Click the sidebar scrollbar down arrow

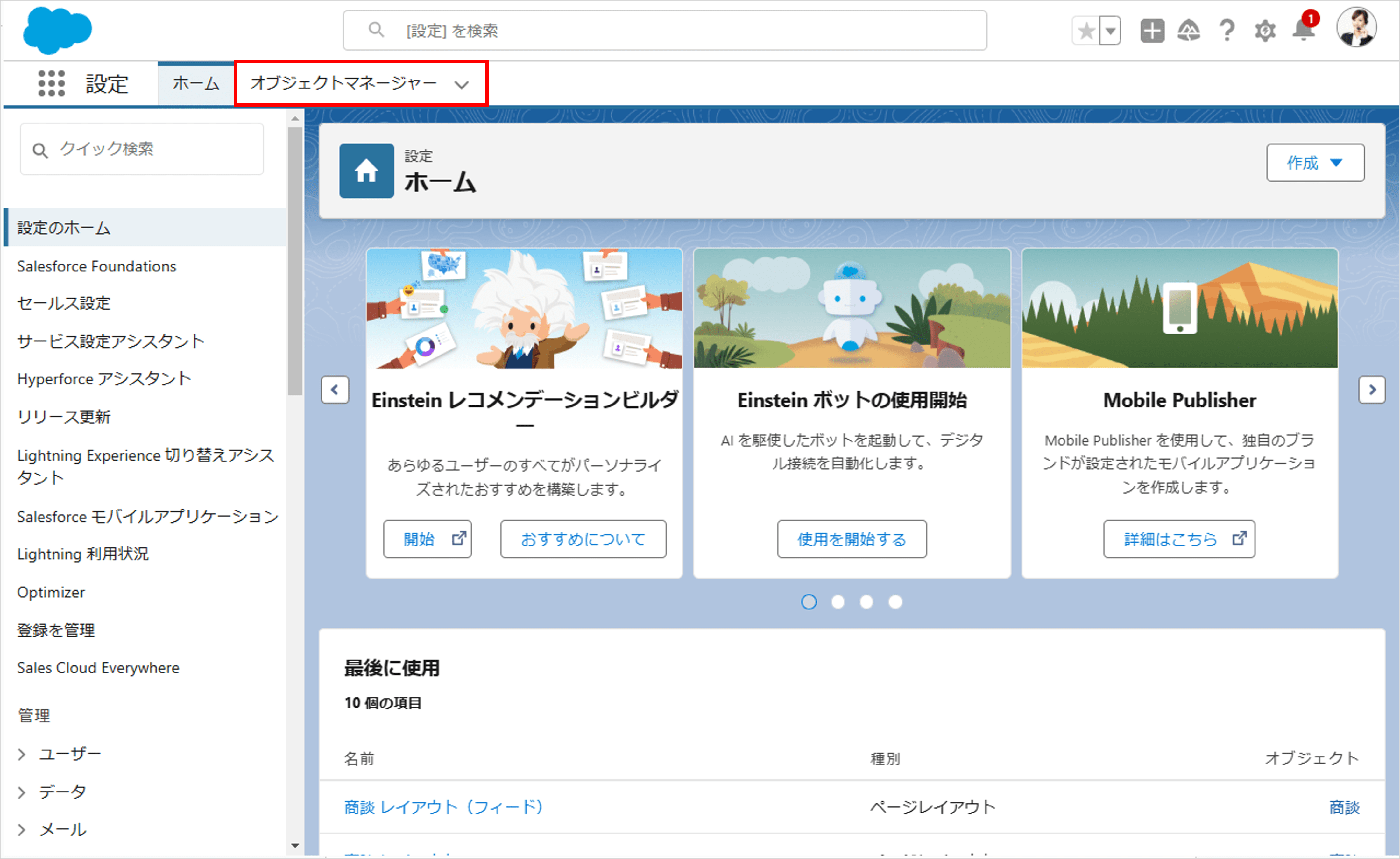[295, 846]
